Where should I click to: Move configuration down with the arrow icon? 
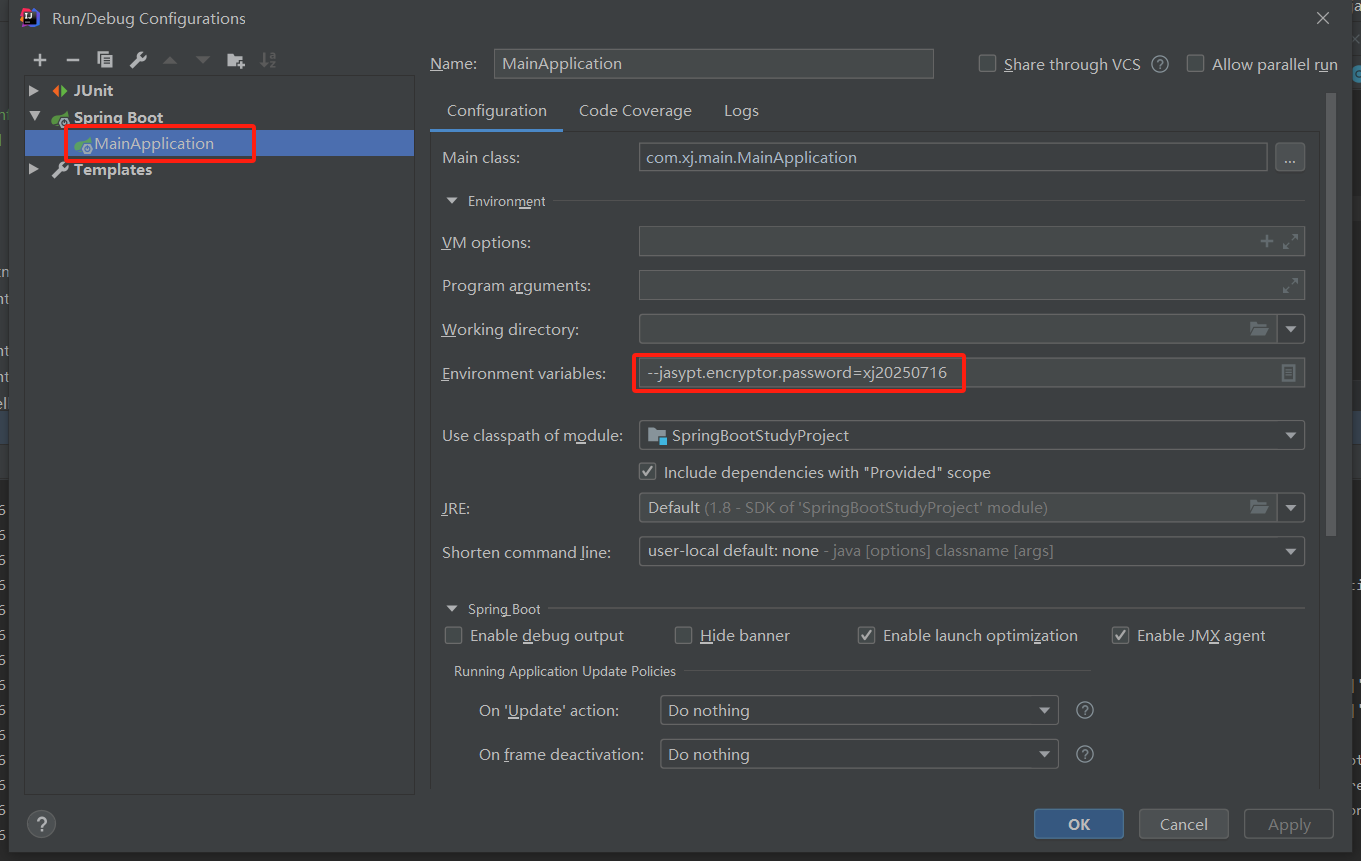click(203, 60)
